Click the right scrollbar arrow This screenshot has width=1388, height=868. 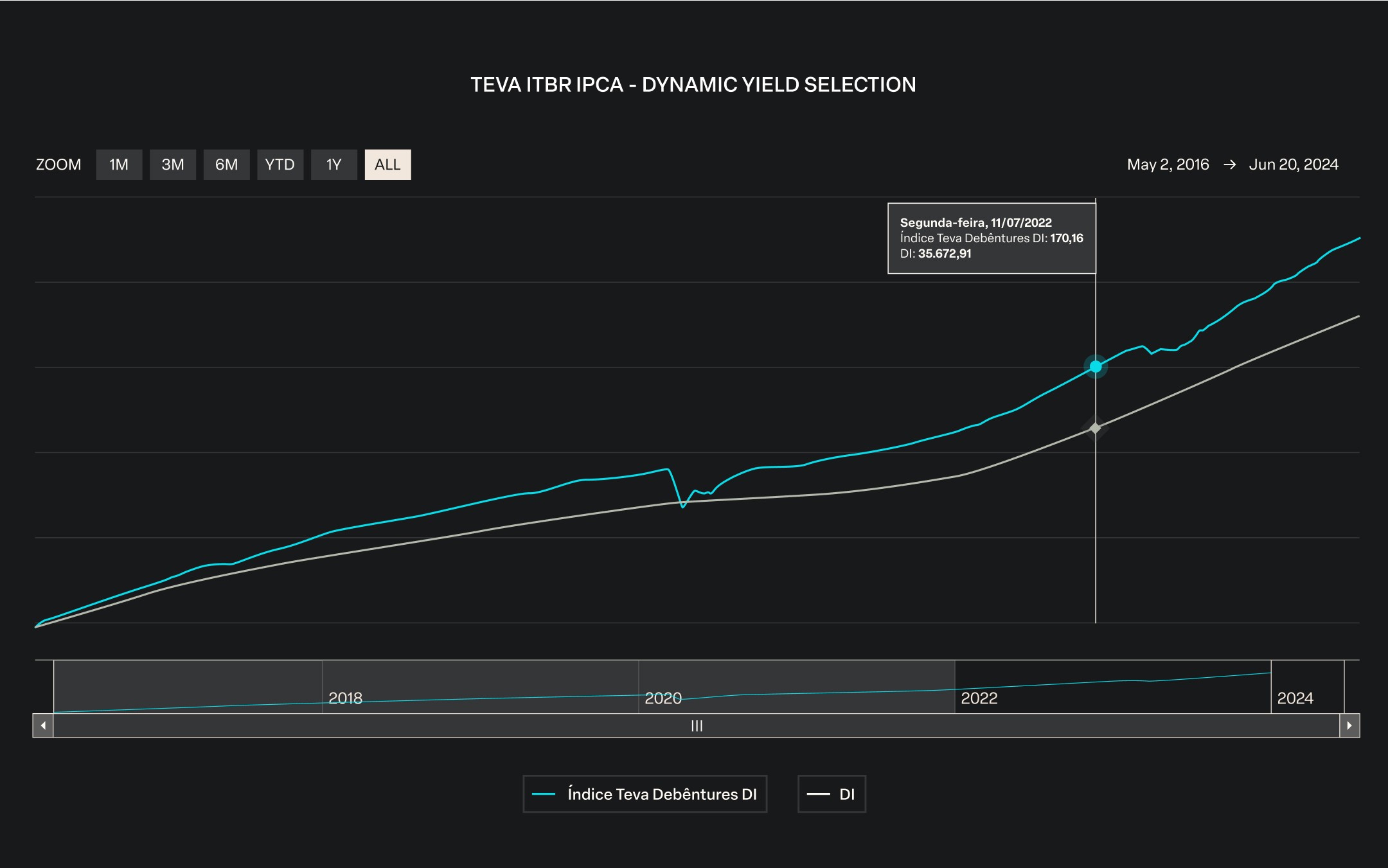click(x=1349, y=725)
